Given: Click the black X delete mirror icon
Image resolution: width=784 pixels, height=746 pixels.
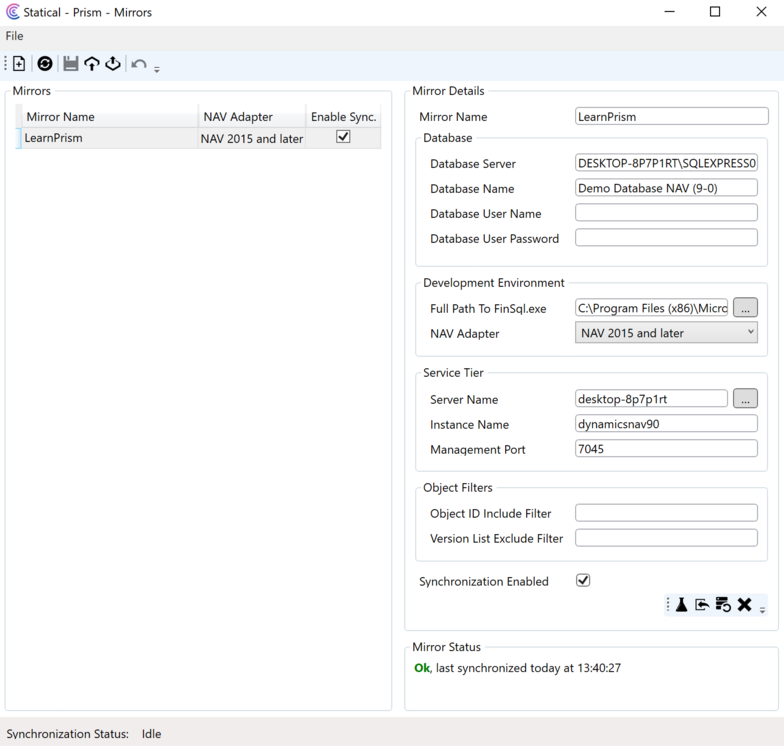Looking at the screenshot, I should point(744,604).
